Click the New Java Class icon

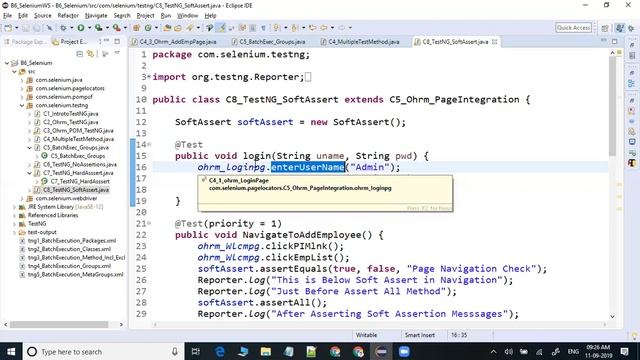tap(148, 28)
